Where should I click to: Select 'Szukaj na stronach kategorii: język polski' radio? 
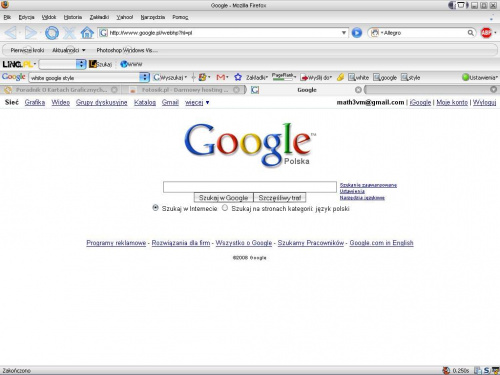(x=225, y=208)
